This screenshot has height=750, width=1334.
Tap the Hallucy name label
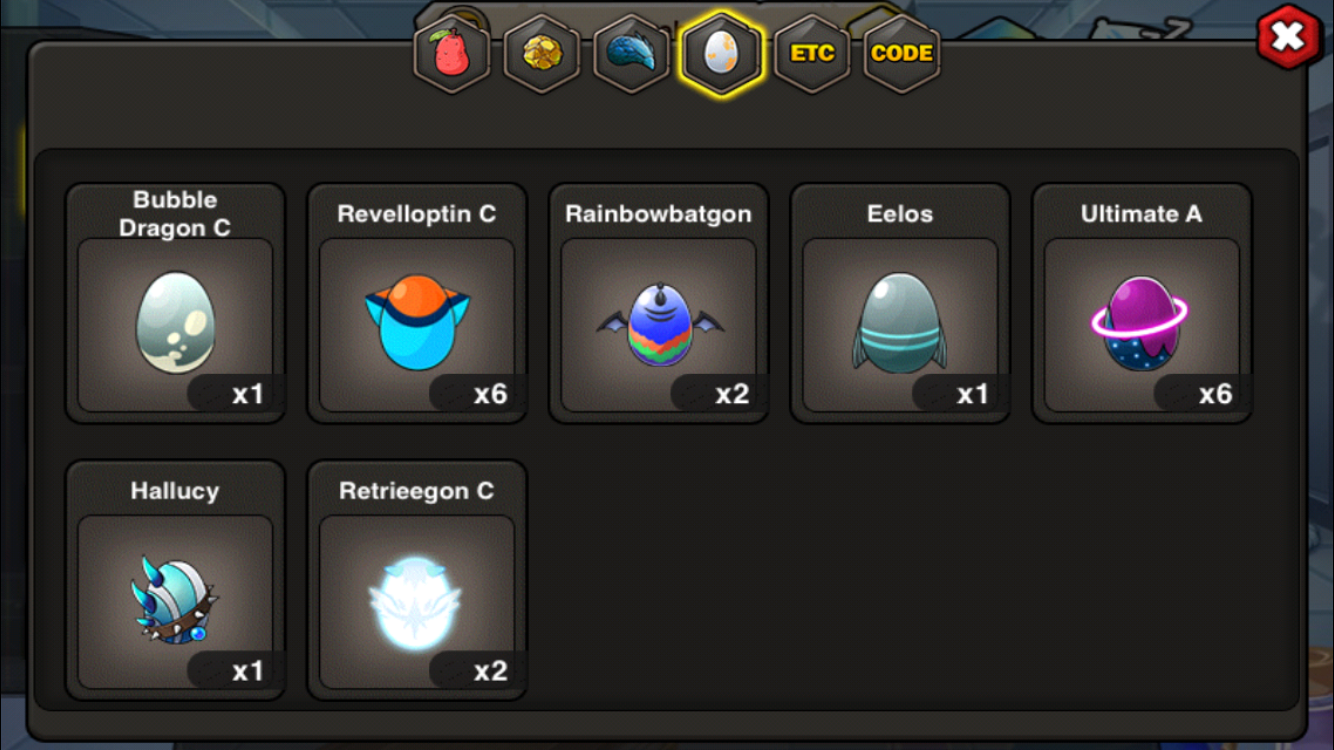(x=175, y=491)
